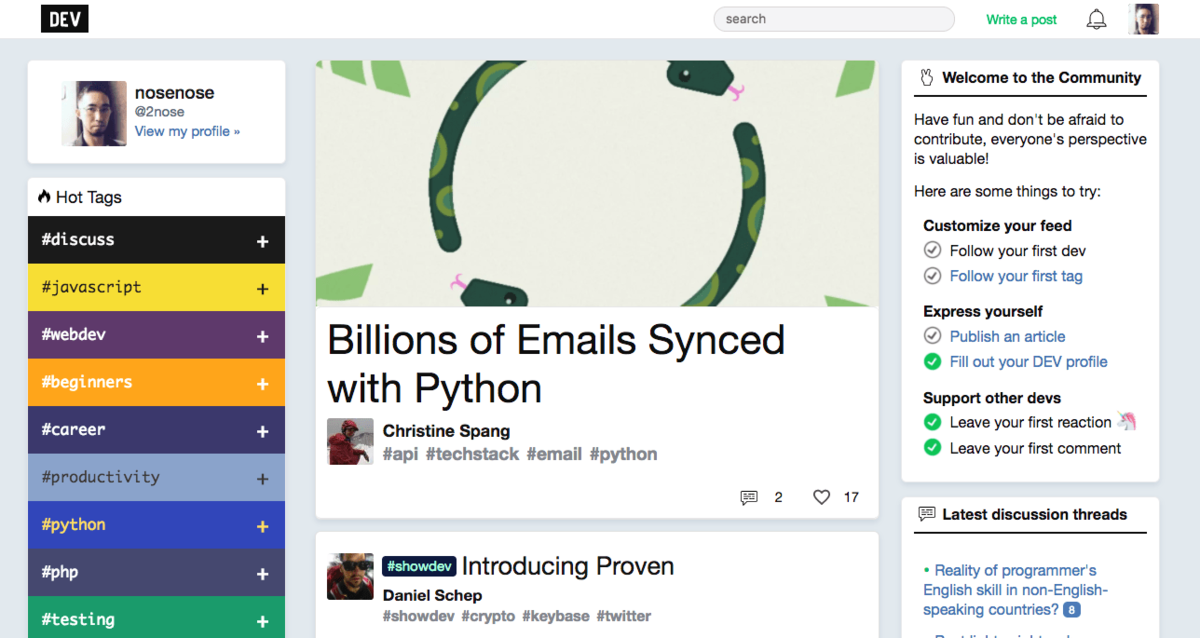Image resolution: width=1200 pixels, height=638 pixels.
Task: Open the notifications bell icon
Action: point(1097,19)
